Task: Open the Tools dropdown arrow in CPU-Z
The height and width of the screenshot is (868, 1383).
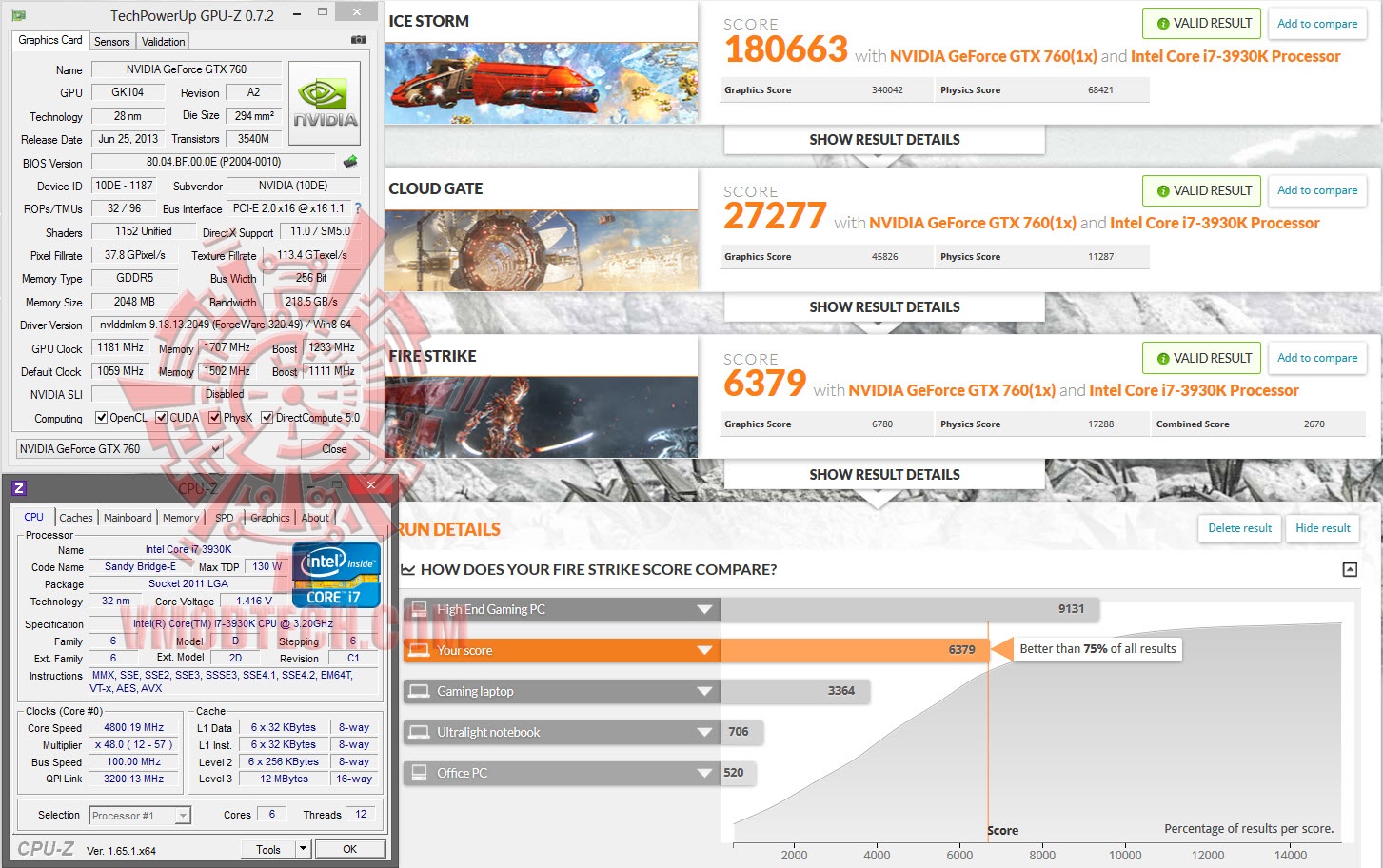Action: pos(303,849)
